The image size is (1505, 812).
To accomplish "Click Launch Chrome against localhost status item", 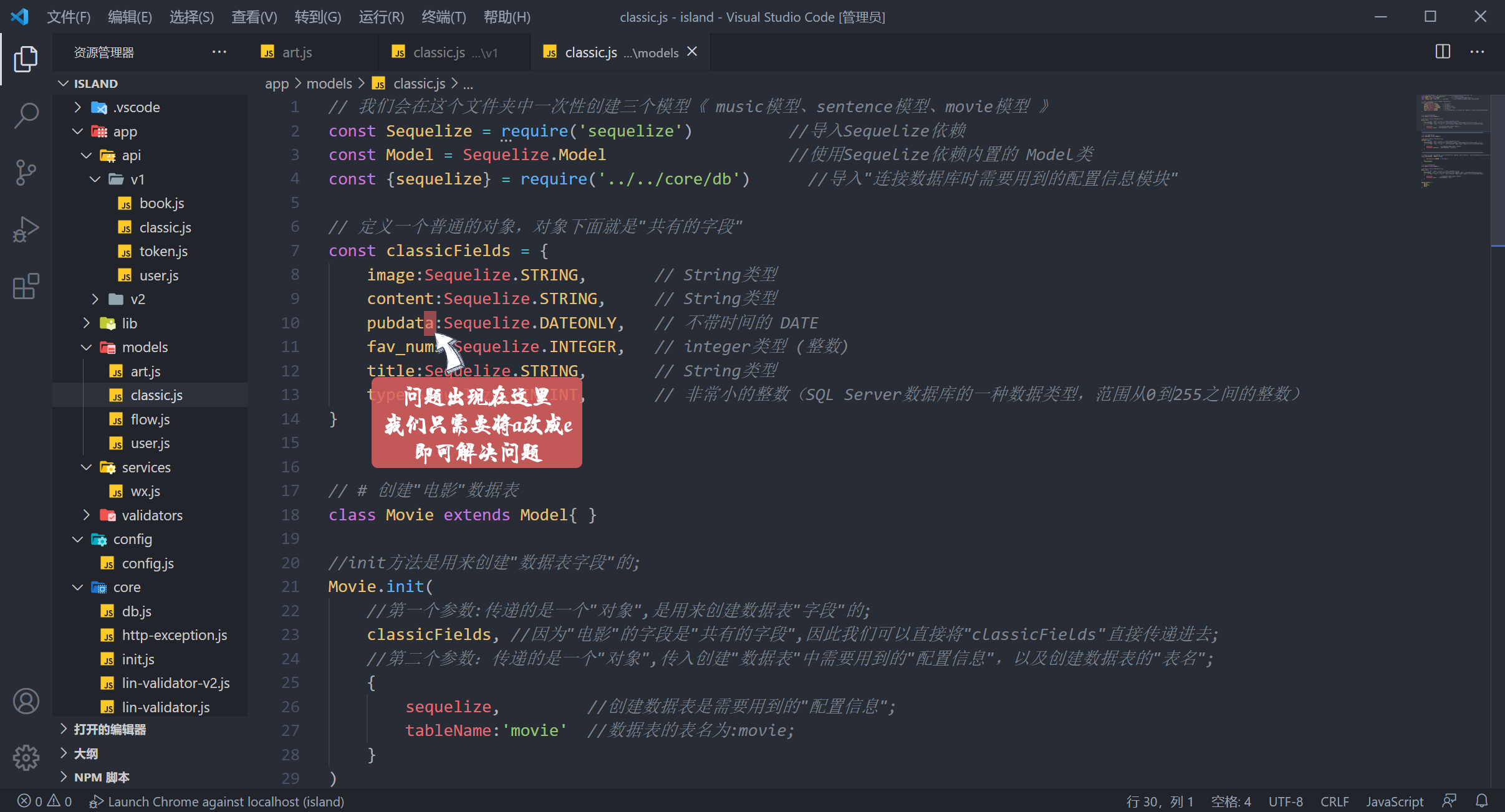I will [x=217, y=801].
